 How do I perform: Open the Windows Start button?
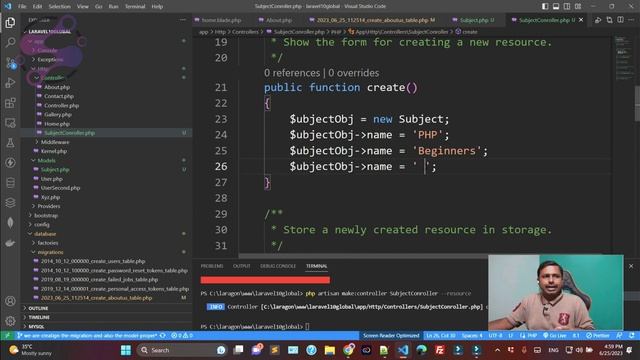coord(126,350)
